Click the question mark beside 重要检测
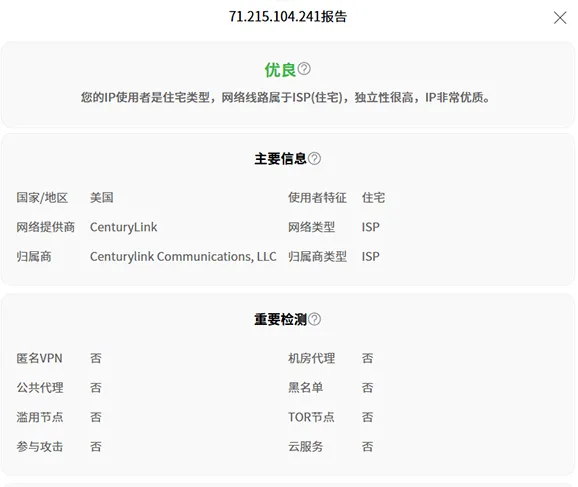 click(x=314, y=319)
